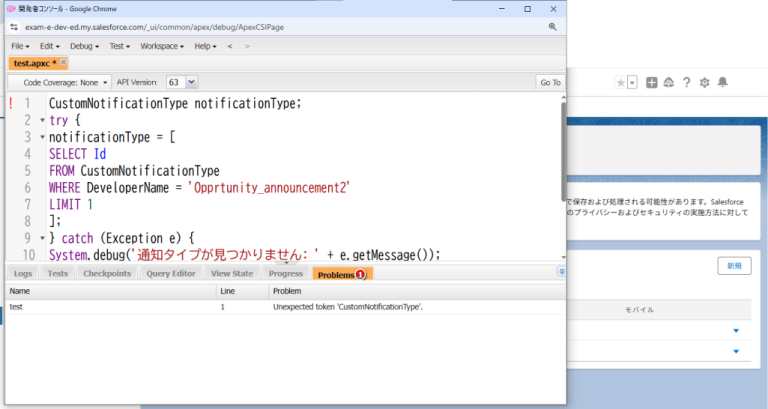Switch to the View State tab
768x409 pixels.
click(232, 273)
